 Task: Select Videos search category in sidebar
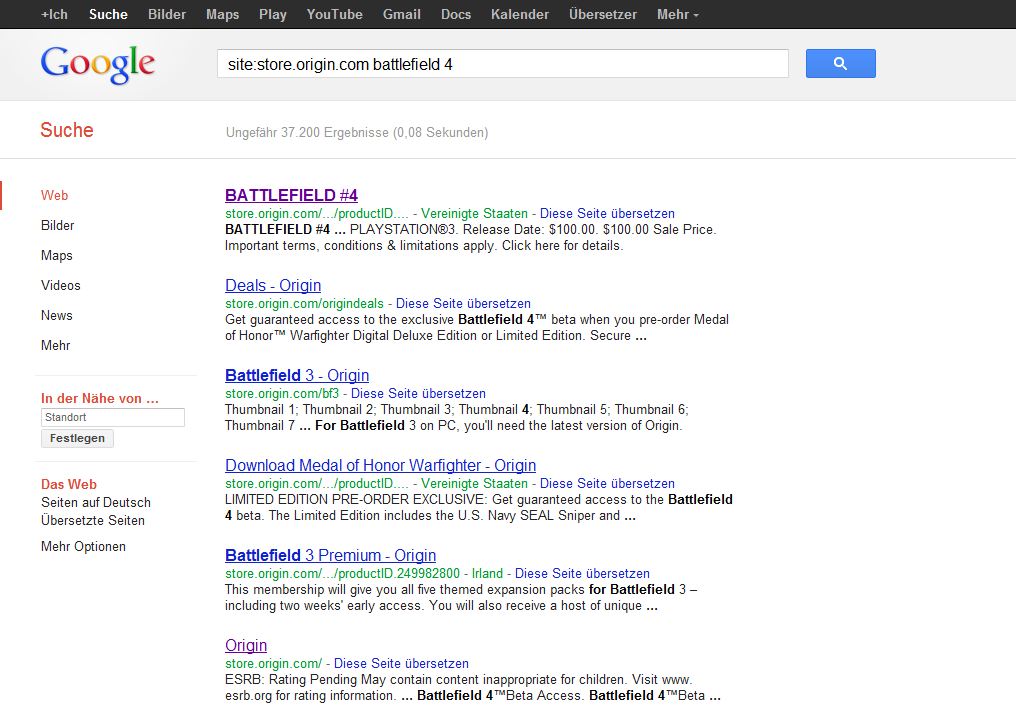(x=61, y=285)
